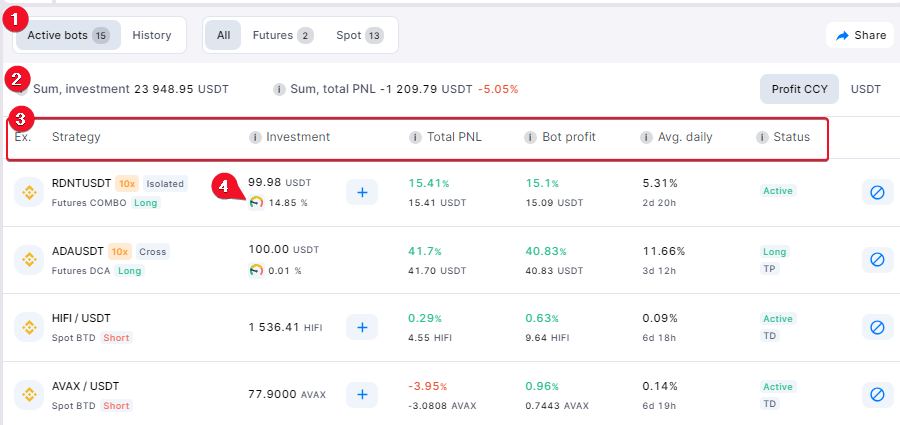The height and width of the screenshot is (425, 900).
Task: Click the info icon beside Bot profit header
Action: click(x=530, y=137)
